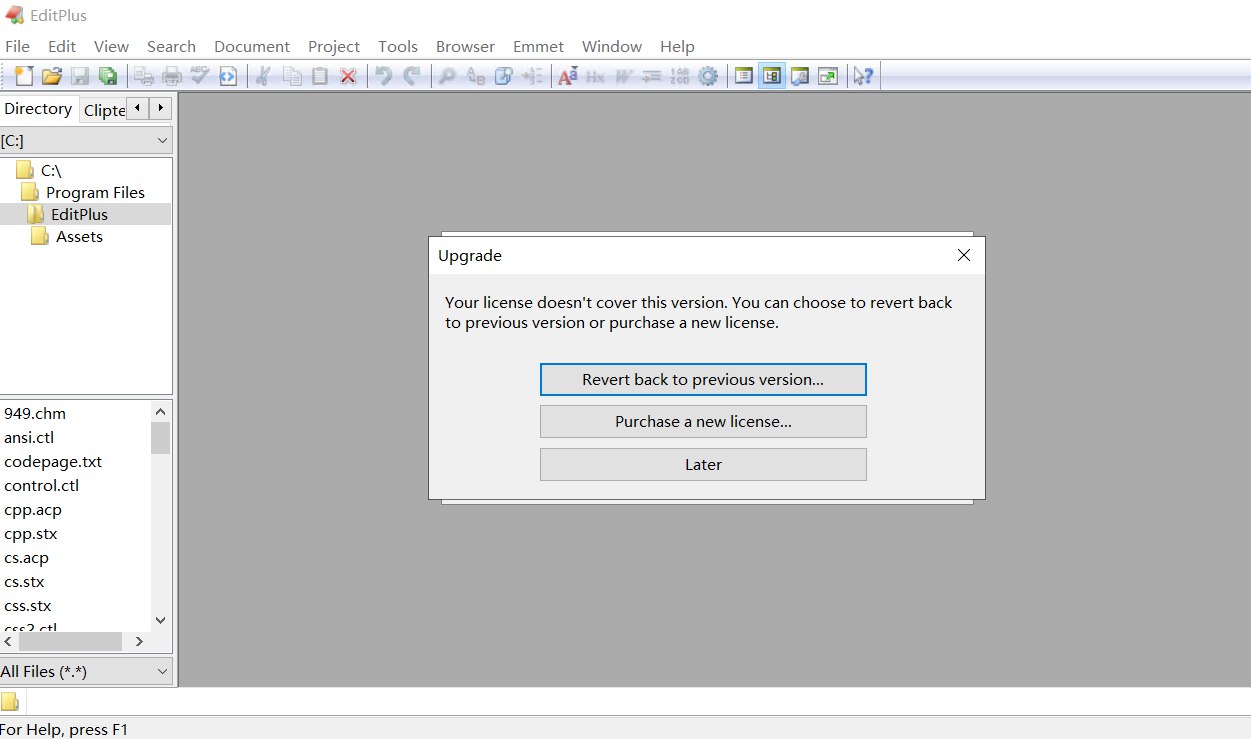Click the Full Screen green arrow icon
Screen dimensions: 1251x739
pos(828,76)
